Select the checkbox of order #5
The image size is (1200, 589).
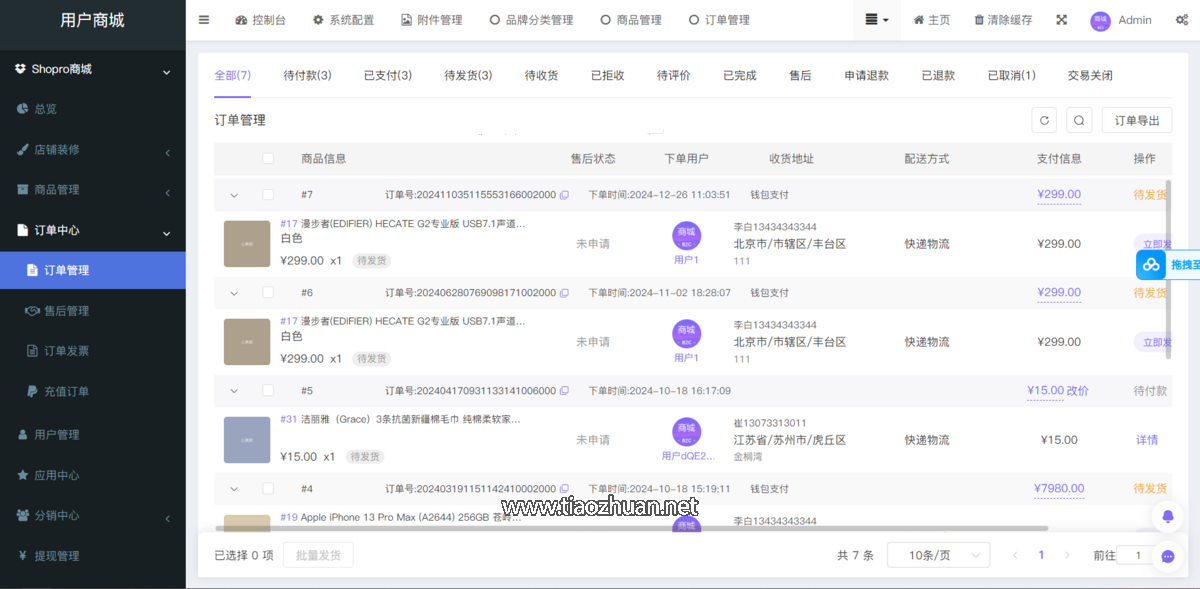(267, 390)
